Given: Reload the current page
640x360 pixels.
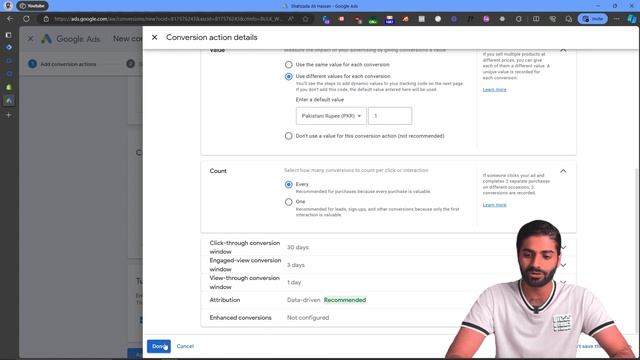Looking at the screenshot, I should 27,19.
